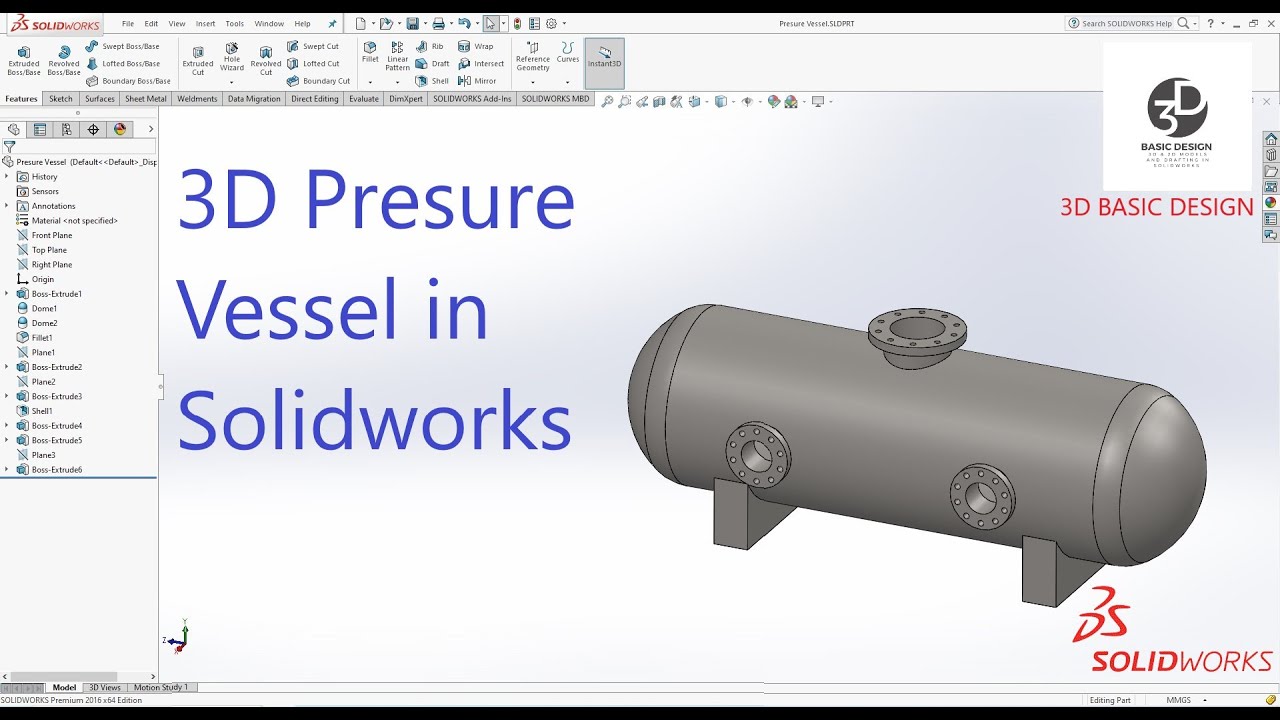Apply the Rib feature
Viewport: 1280px width, 720px height.
coord(430,46)
